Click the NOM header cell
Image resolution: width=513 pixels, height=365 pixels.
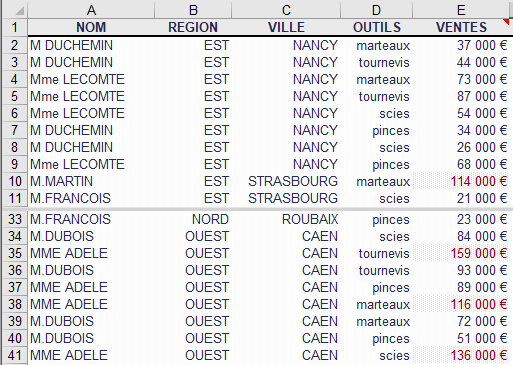click(91, 27)
